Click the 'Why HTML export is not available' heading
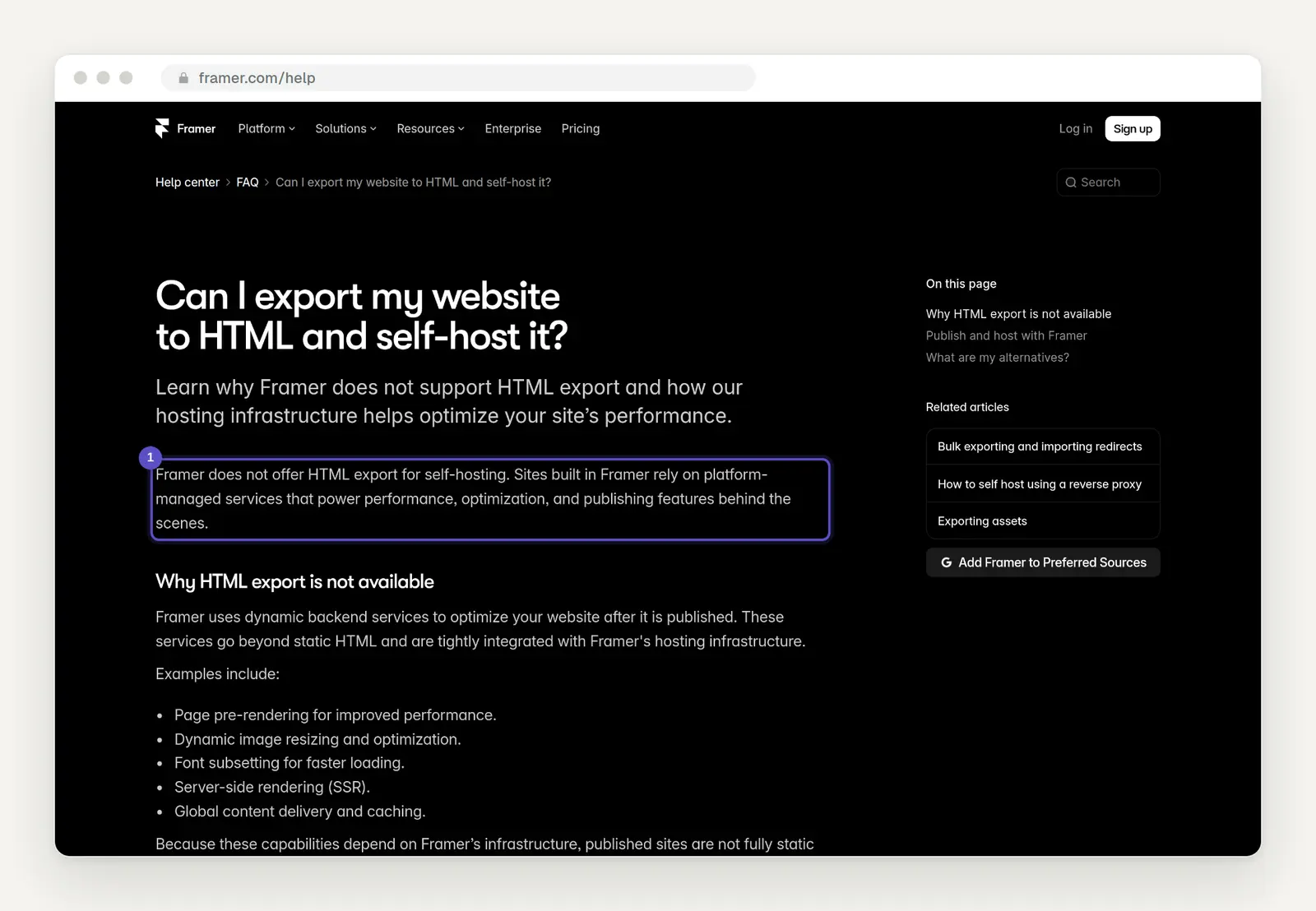 (294, 582)
